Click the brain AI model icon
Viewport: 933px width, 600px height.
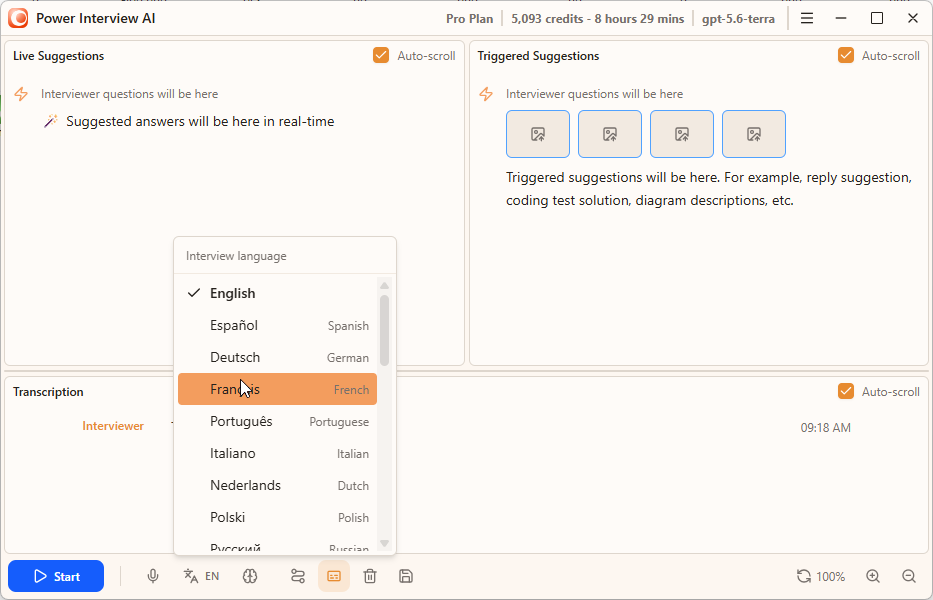250,576
